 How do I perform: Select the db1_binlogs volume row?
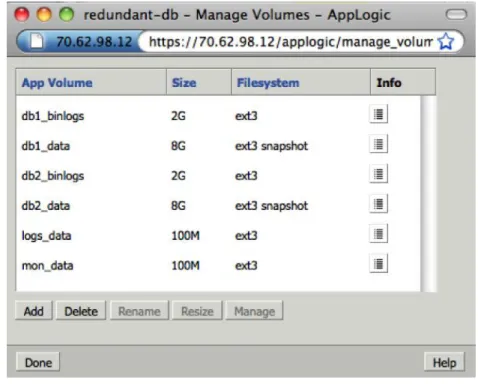click(x=218, y=116)
